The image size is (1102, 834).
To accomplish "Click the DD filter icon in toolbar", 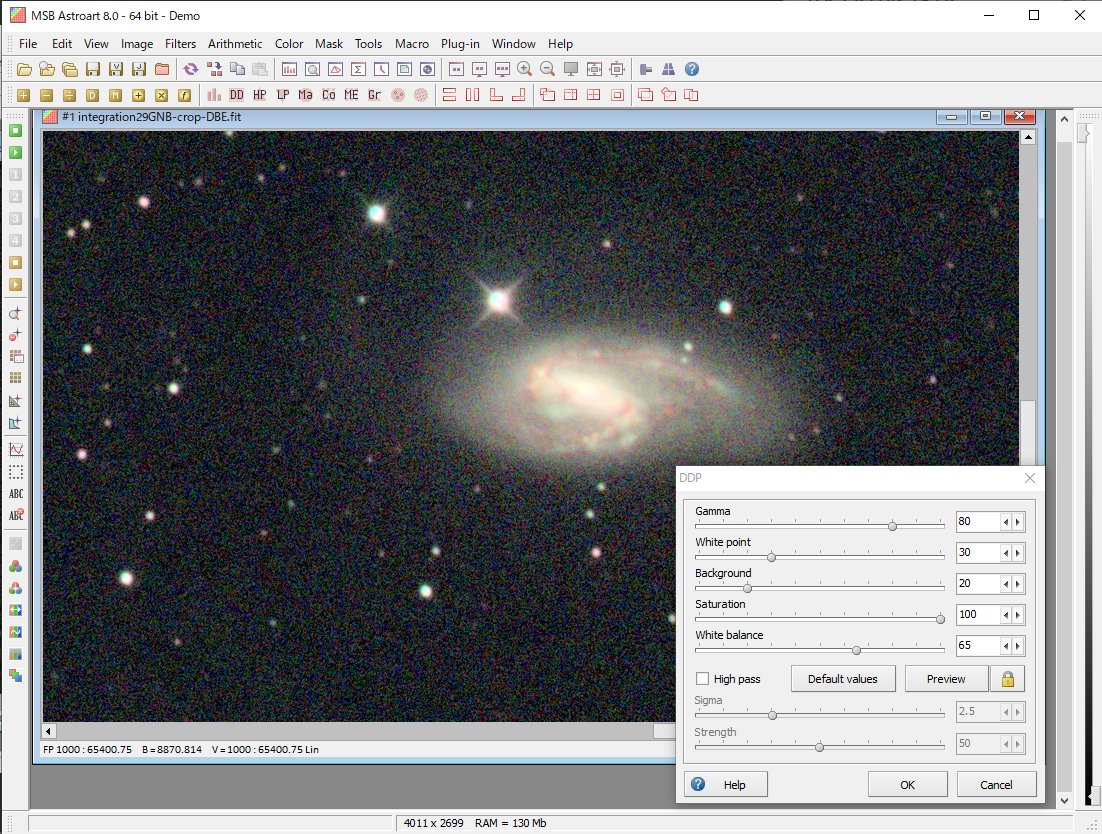I will point(236,95).
